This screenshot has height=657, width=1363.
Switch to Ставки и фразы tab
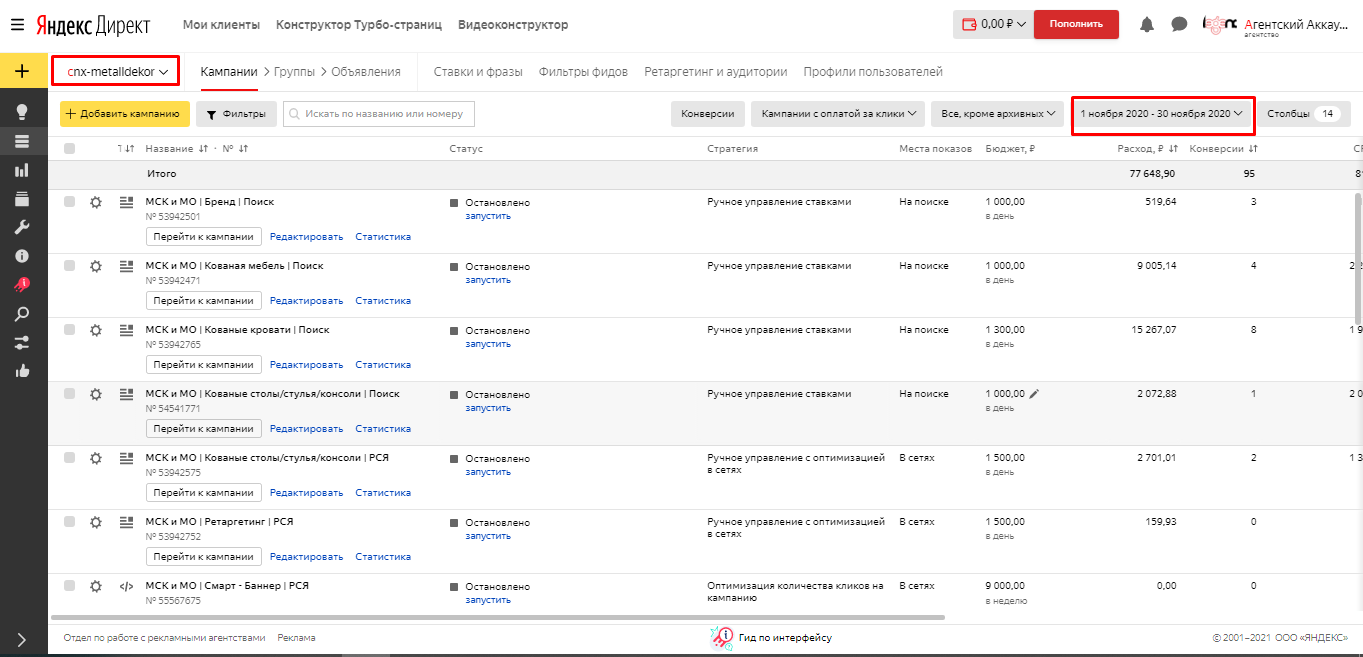[479, 72]
